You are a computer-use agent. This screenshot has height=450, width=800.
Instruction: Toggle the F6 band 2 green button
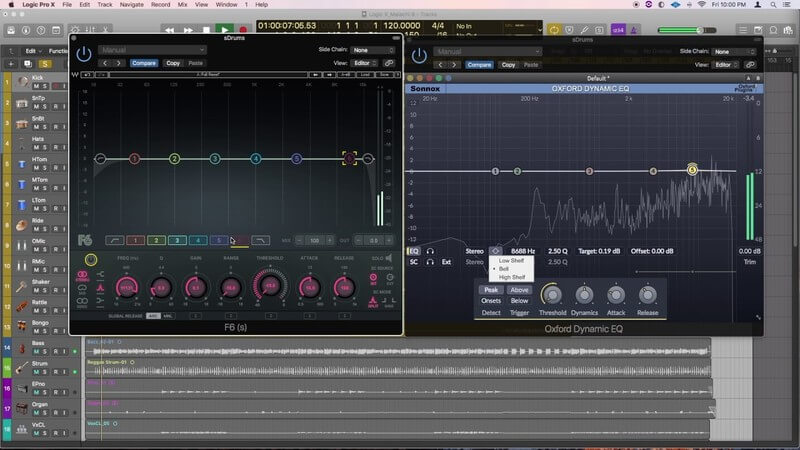(x=156, y=240)
